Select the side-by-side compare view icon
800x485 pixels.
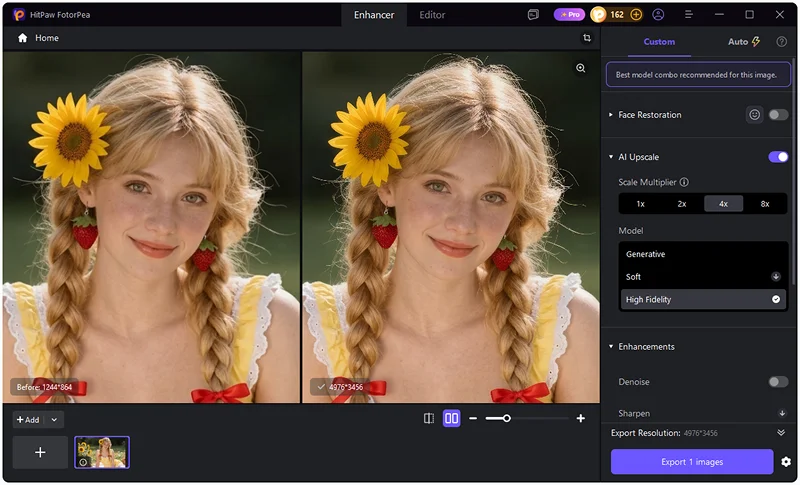(452, 418)
